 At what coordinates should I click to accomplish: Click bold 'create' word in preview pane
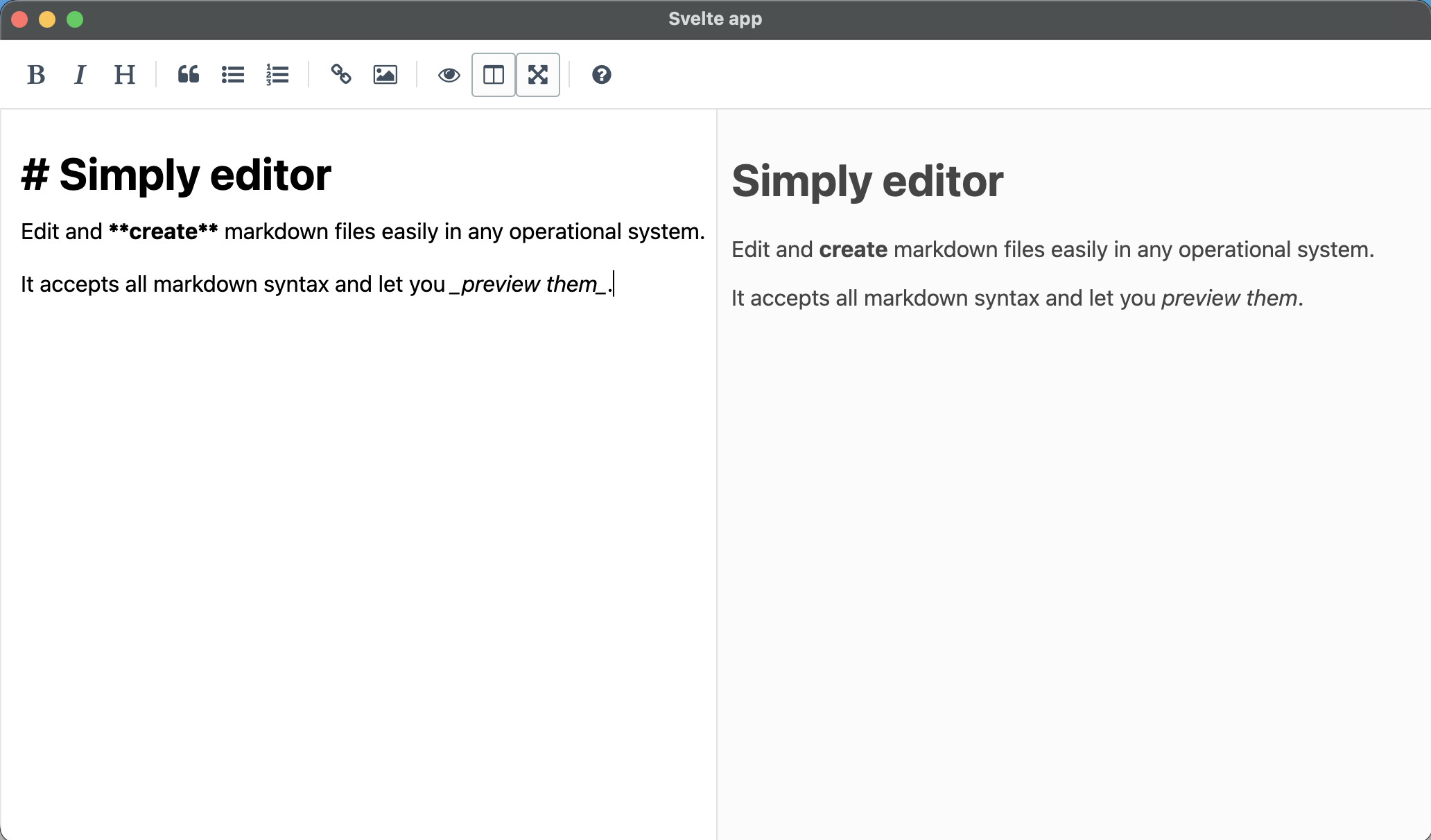point(853,250)
